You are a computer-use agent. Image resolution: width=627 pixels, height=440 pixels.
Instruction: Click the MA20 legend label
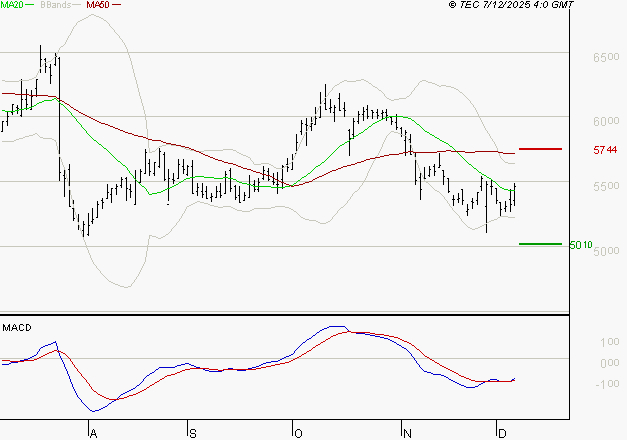coord(12,5)
